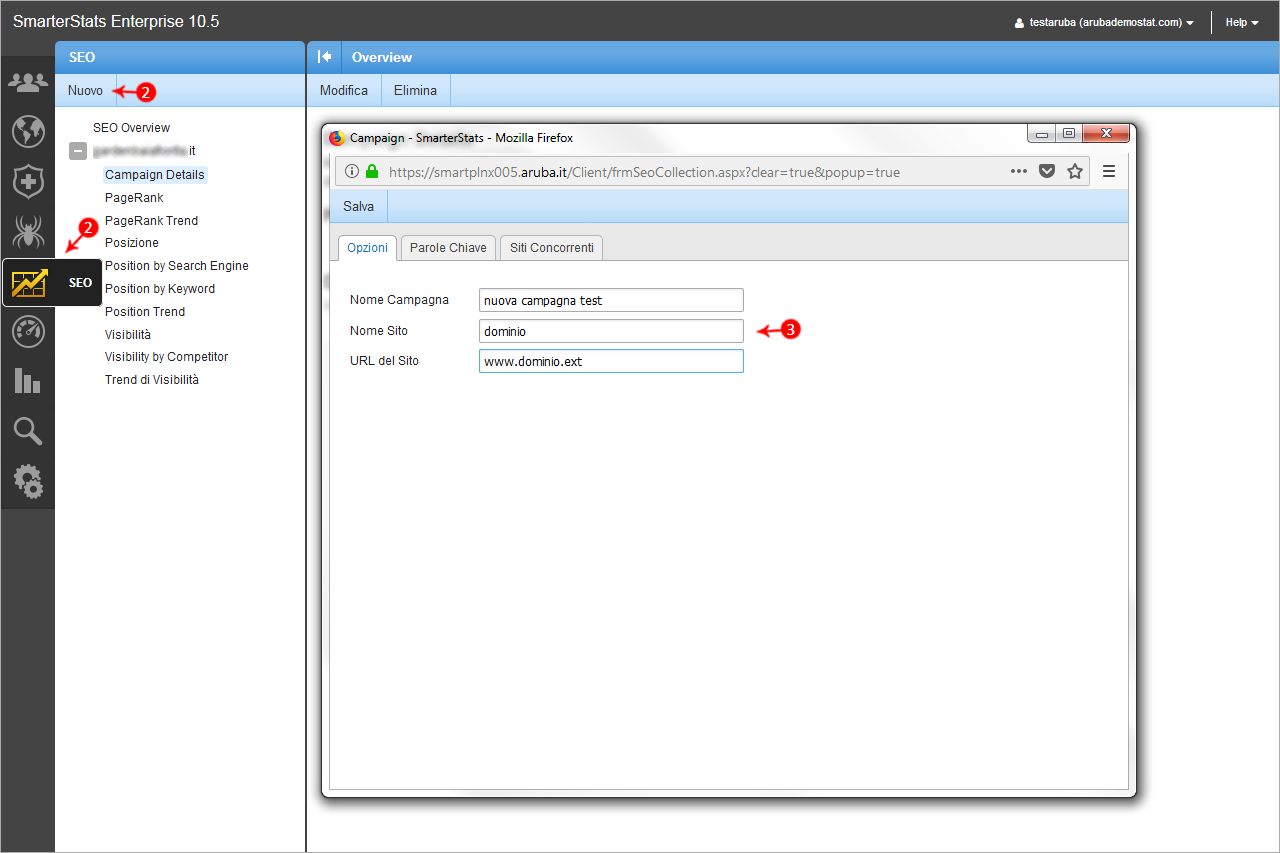
Task: Select Position by Search Engine item
Action: tap(177, 266)
